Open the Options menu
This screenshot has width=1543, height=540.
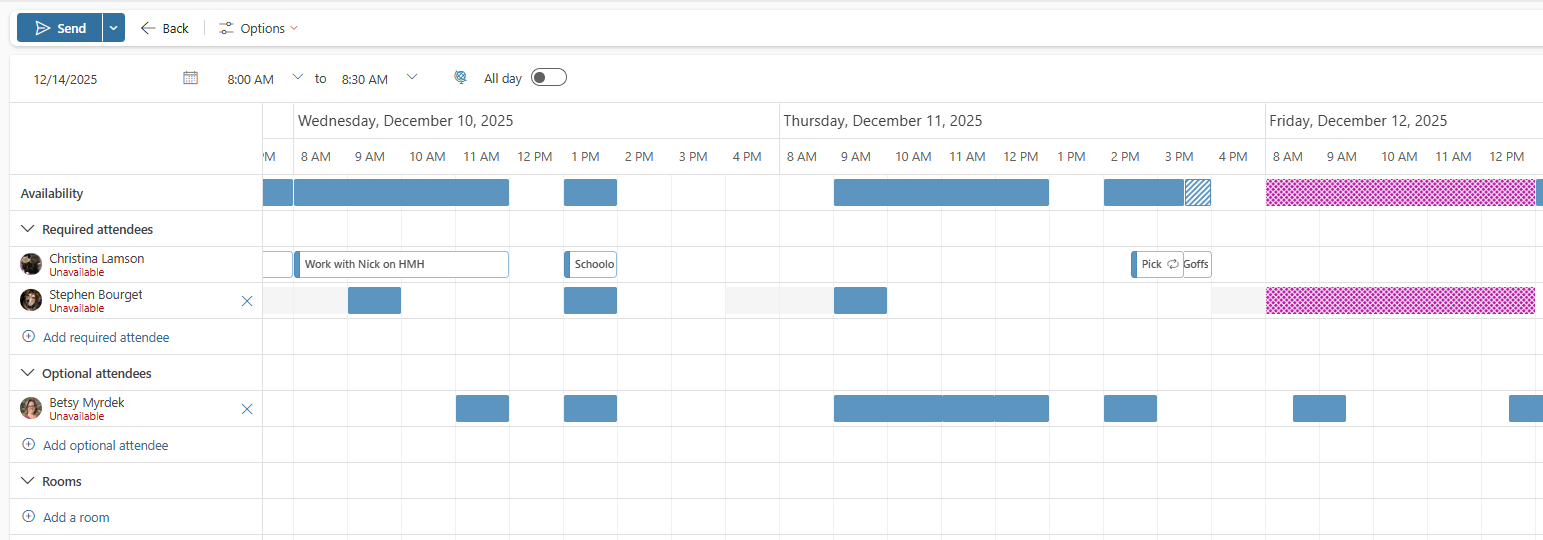(x=258, y=28)
